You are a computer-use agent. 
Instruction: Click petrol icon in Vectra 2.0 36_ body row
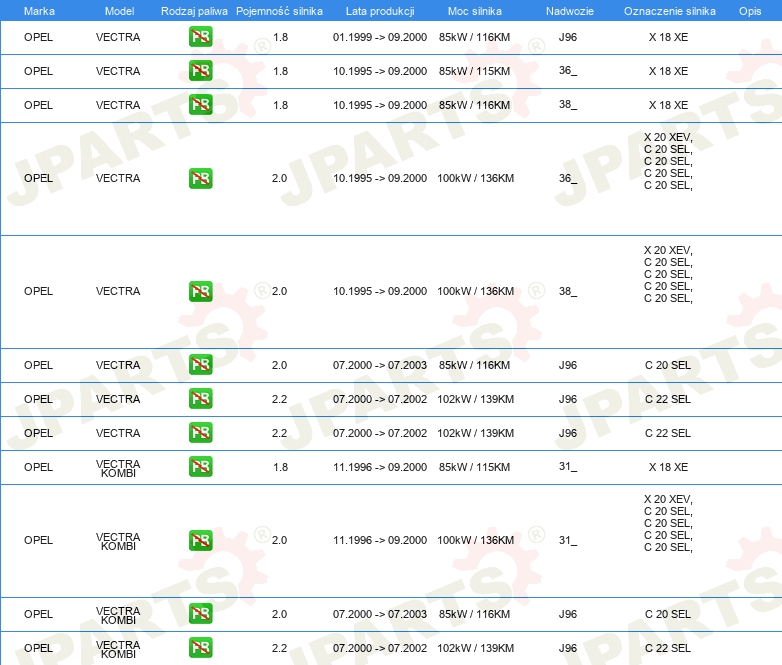coord(200,179)
